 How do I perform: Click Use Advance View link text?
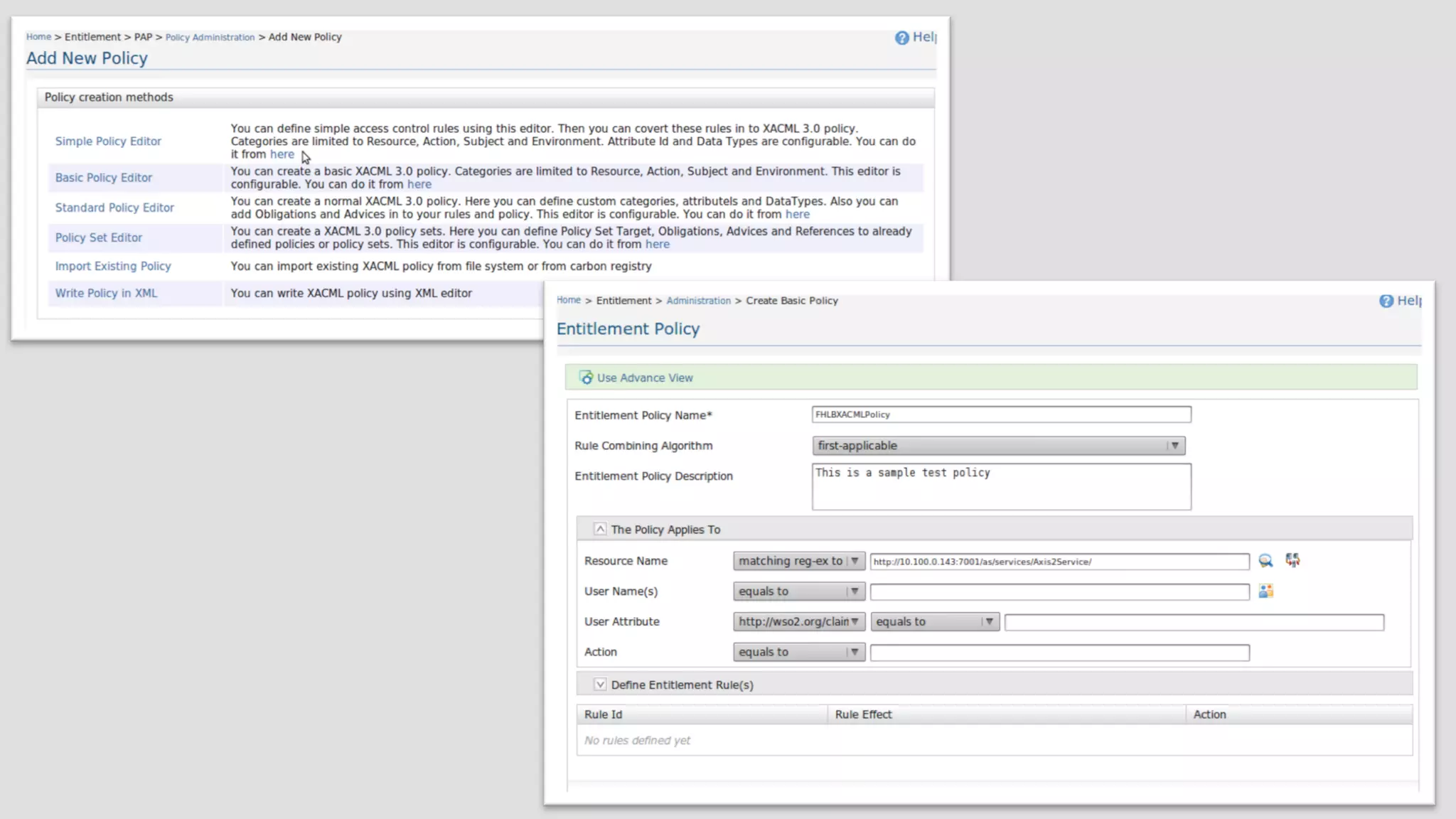pyautogui.click(x=645, y=378)
